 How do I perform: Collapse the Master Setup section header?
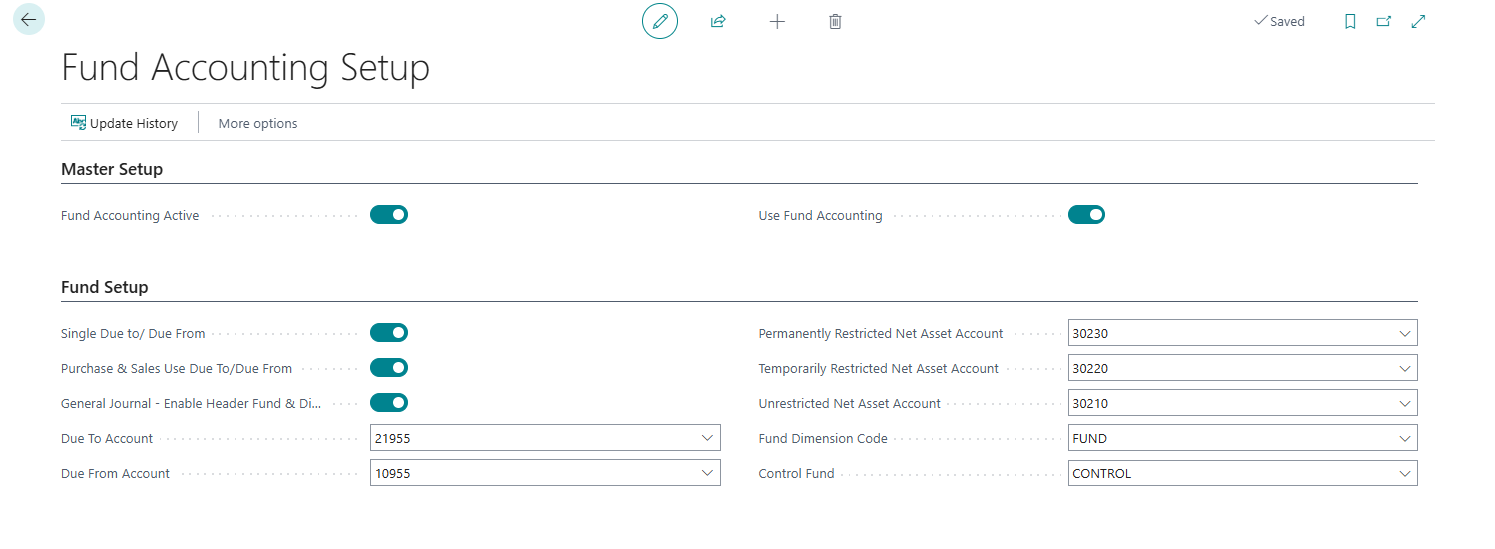(x=112, y=169)
